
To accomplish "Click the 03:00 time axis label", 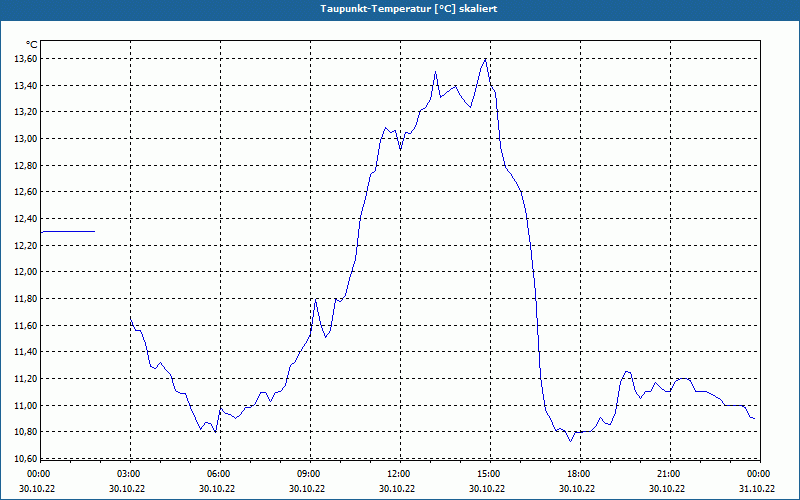I will click(130, 474).
